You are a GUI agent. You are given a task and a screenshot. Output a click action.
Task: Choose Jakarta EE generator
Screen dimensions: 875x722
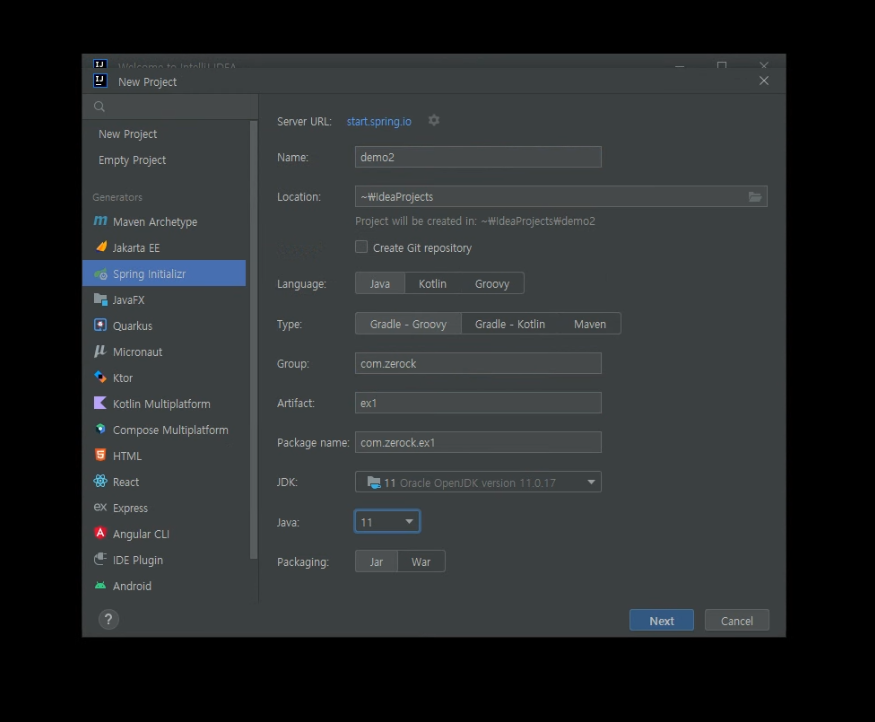164,247
